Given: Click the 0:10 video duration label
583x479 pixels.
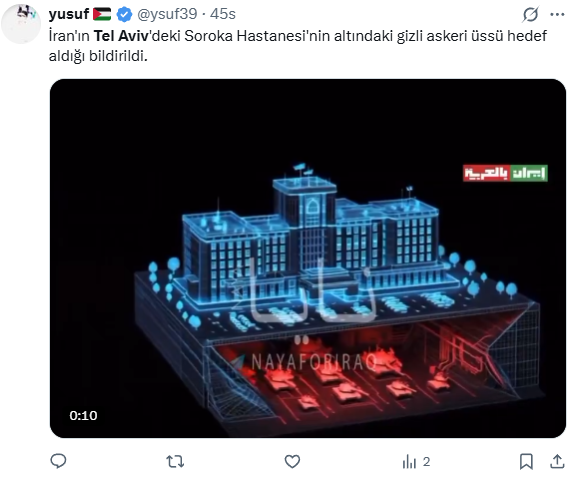Looking at the screenshot, I should 83,415.
